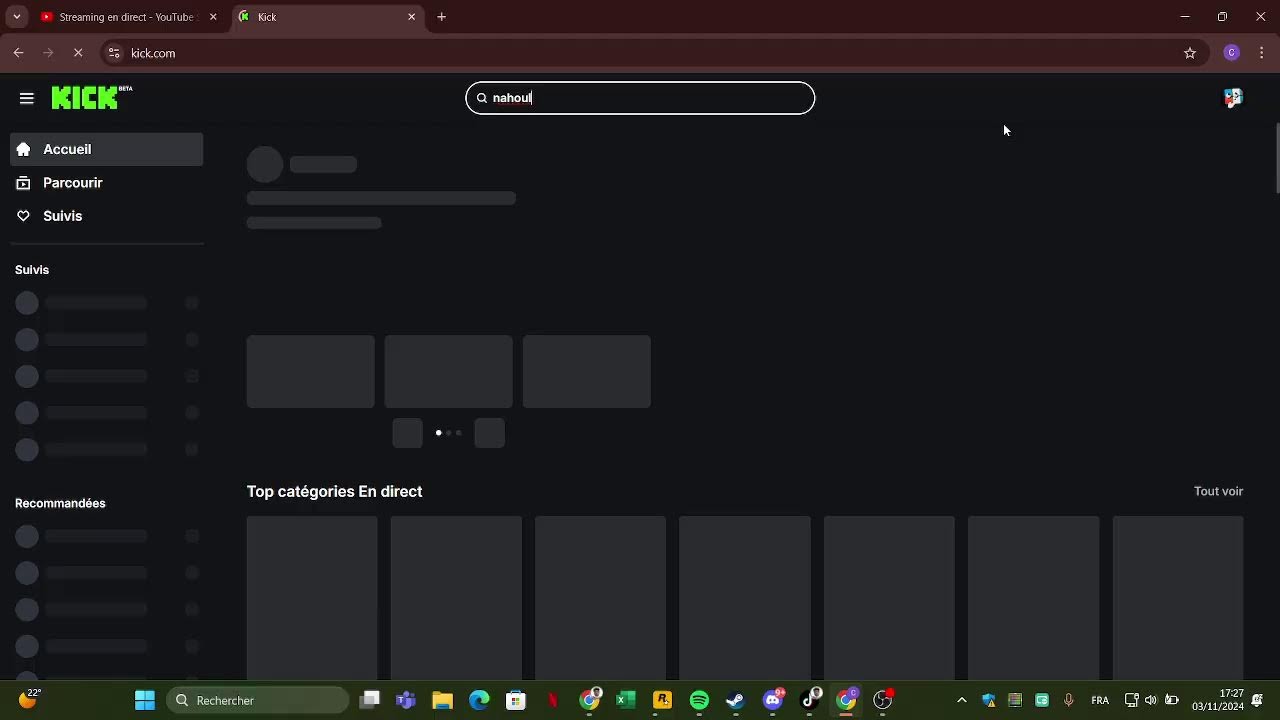Viewport: 1280px width, 720px height.
Task: Go to Accueil in the sidebar
Action: tap(107, 149)
